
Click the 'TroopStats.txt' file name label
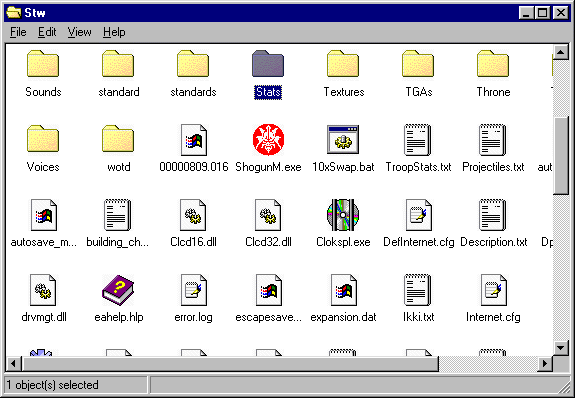[x=418, y=167]
